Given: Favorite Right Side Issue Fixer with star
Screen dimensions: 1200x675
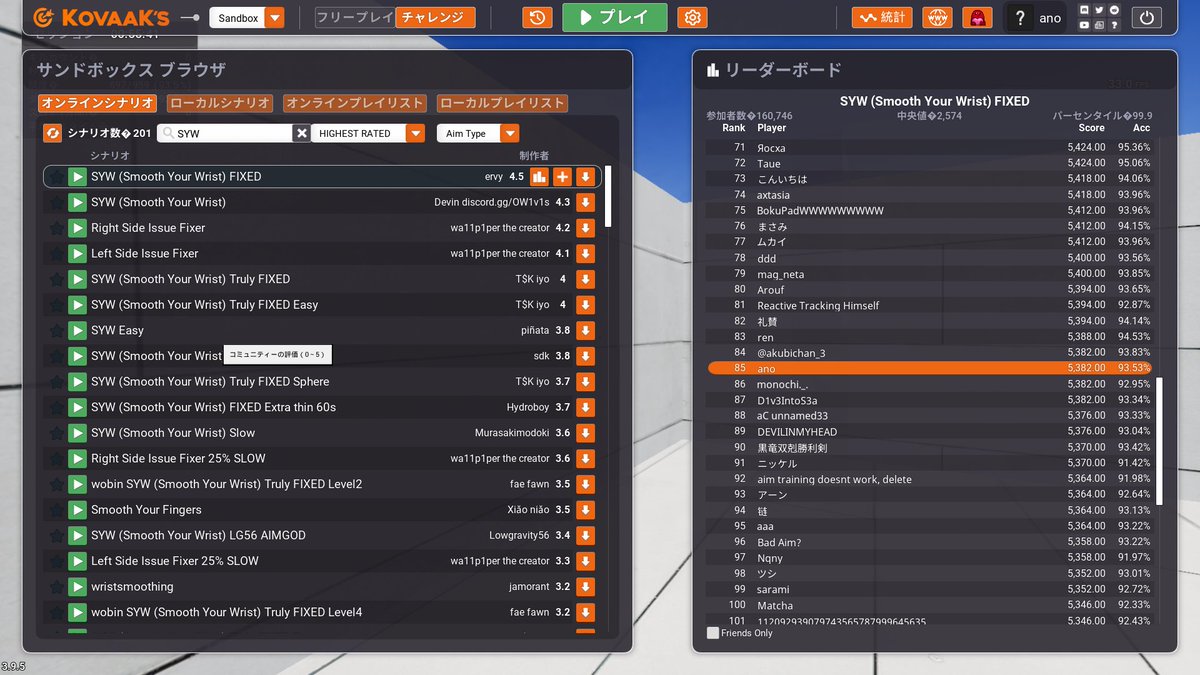Looking at the screenshot, I should 56,228.
